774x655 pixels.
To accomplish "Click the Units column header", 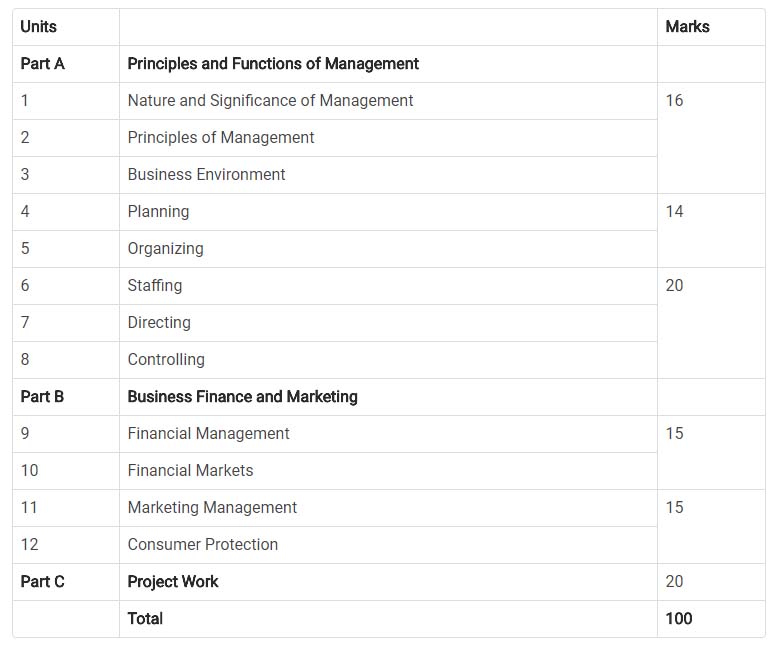I will point(39,27).
